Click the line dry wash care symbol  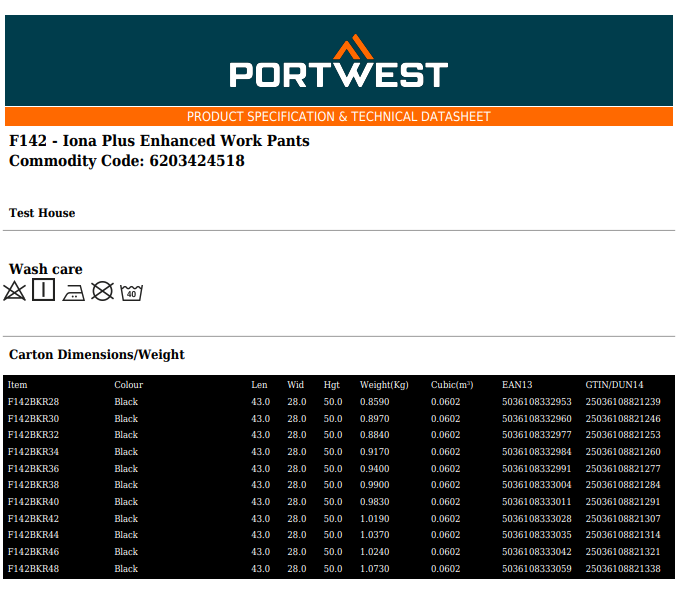click(x=43, y=290)
